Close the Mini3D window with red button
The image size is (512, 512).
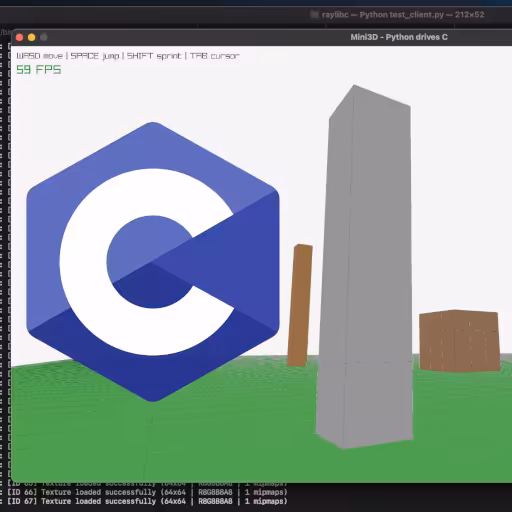click(x=19, y=37)
